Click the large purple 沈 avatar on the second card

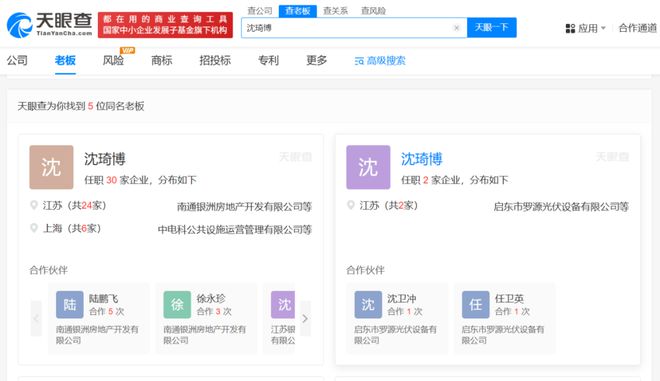pos(368,167)
